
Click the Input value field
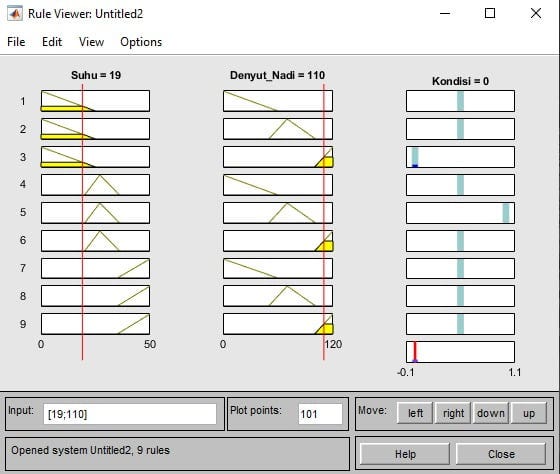tap(130, 414)
